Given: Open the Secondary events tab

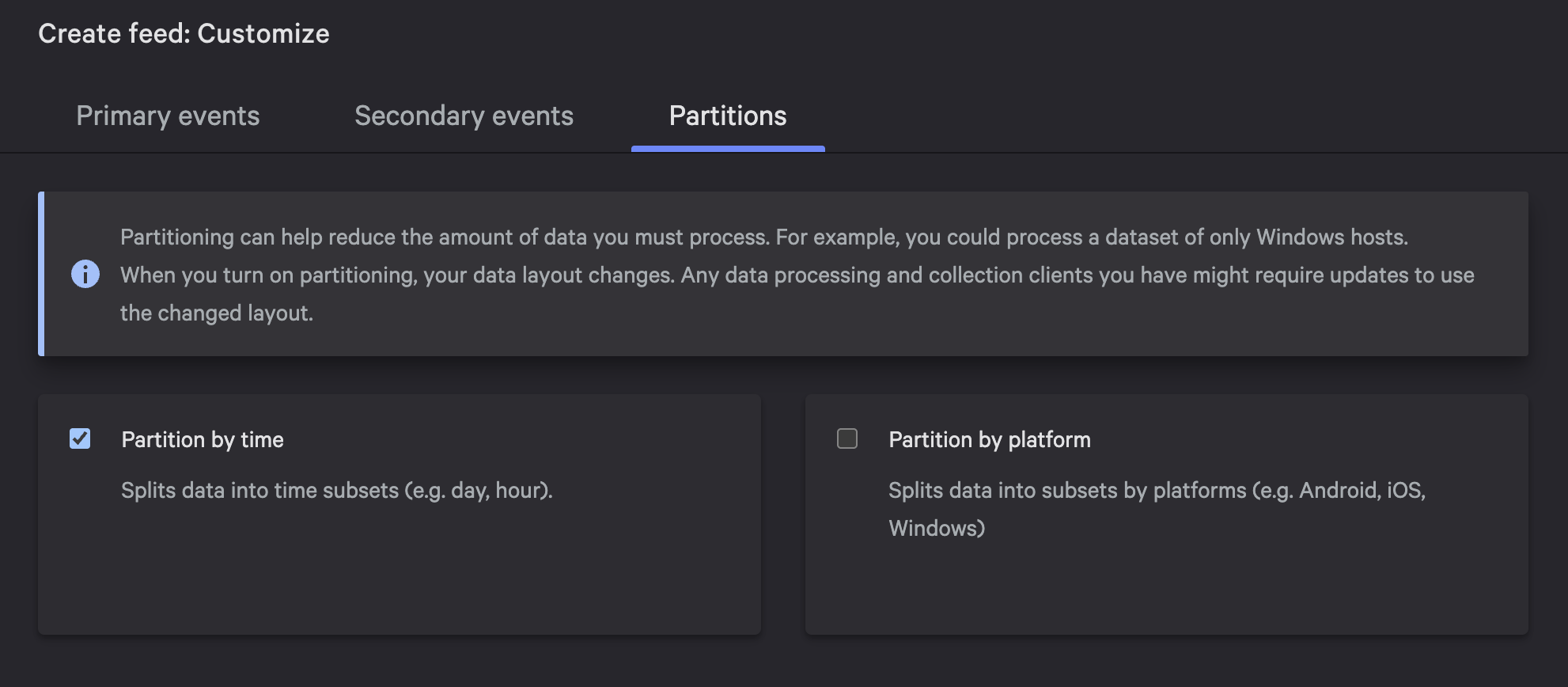Looking at the screenshot, I should click(464, 116).
